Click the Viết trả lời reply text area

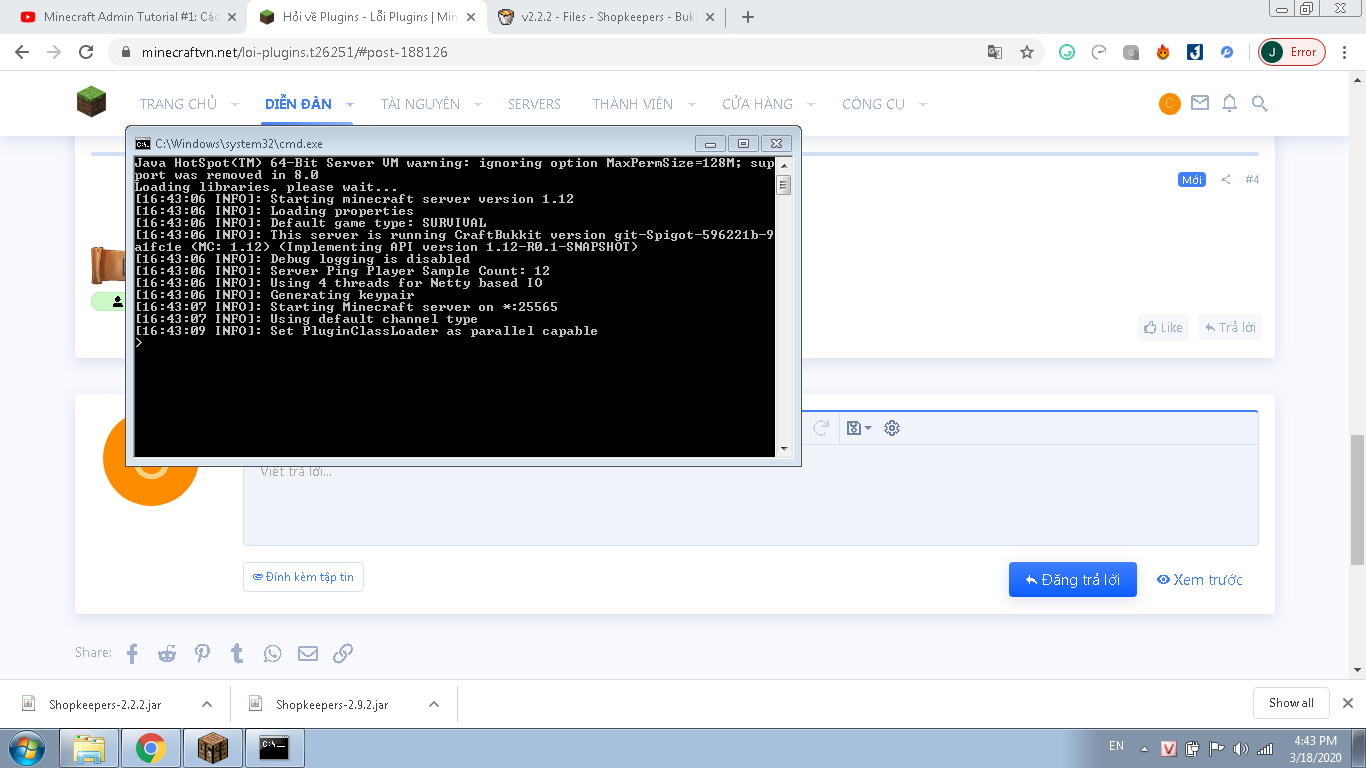[x=750, y=496]
